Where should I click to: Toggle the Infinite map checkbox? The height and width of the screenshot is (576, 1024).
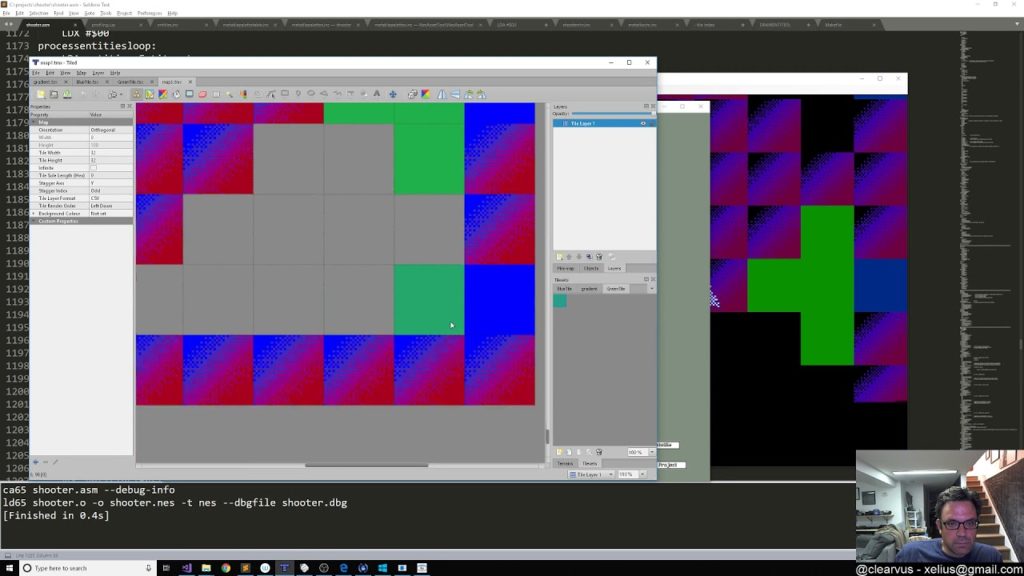[93, 168]
